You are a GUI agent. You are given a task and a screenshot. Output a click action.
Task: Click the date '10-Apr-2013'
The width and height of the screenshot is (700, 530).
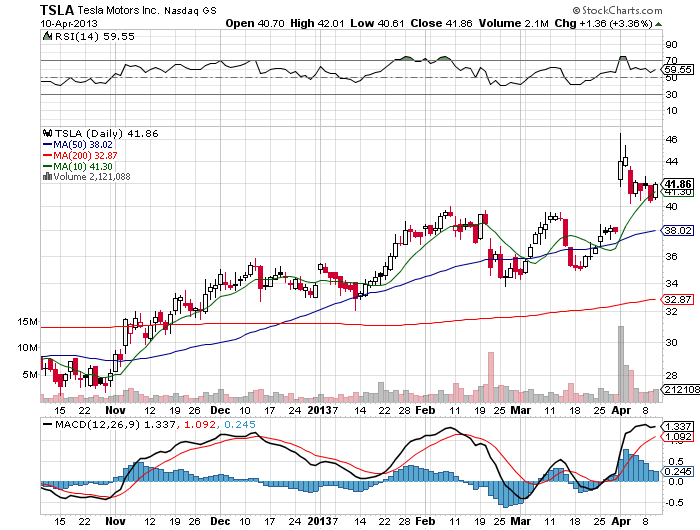coord(69,23)
